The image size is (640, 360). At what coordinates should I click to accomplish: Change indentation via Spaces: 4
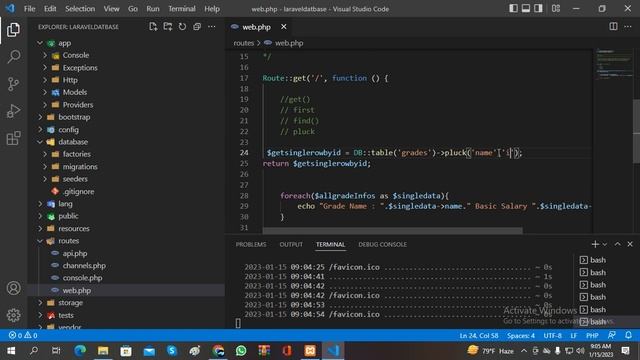[x=521, y=335]
